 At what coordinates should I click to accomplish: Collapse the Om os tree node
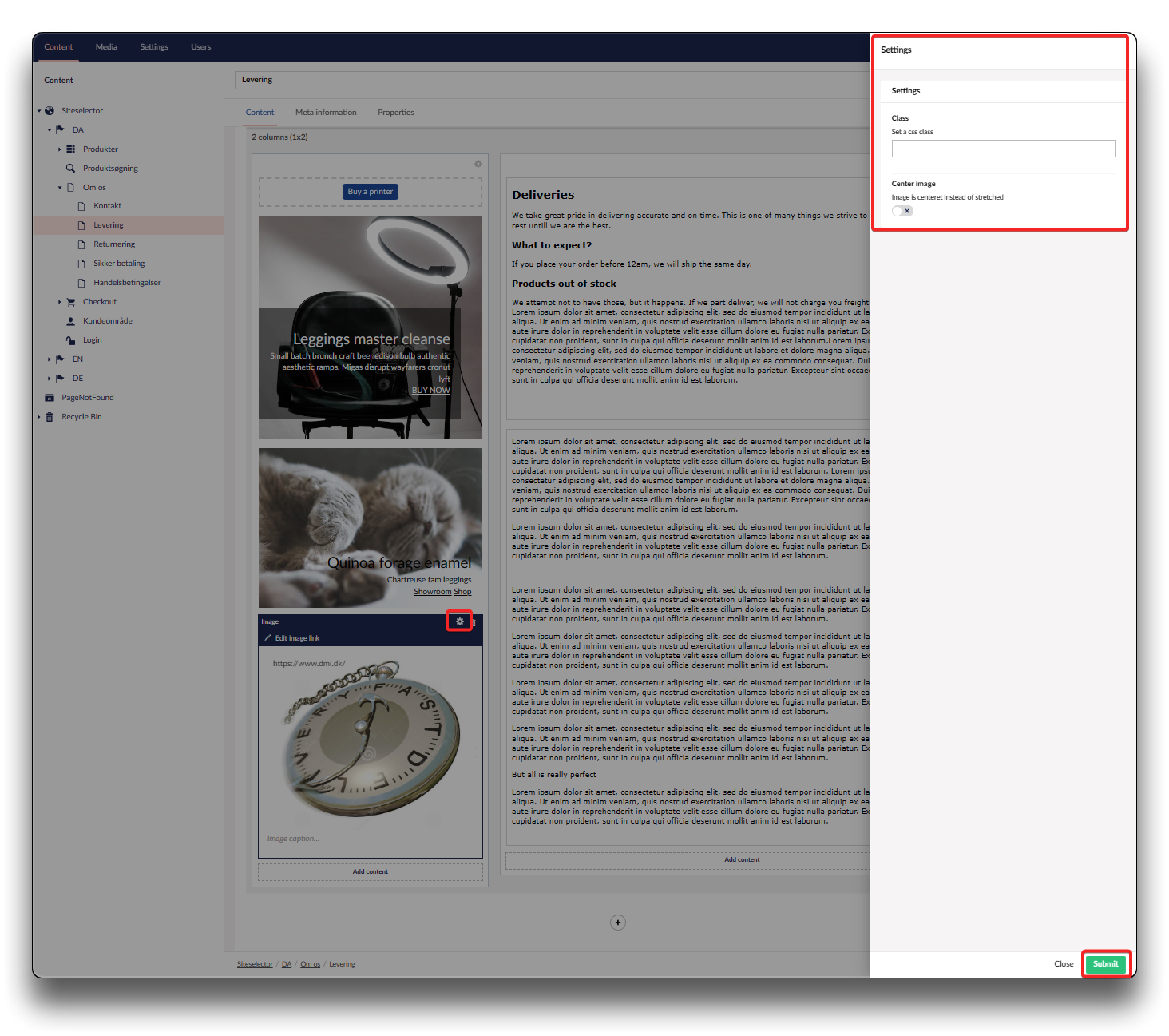pos(59,188)
